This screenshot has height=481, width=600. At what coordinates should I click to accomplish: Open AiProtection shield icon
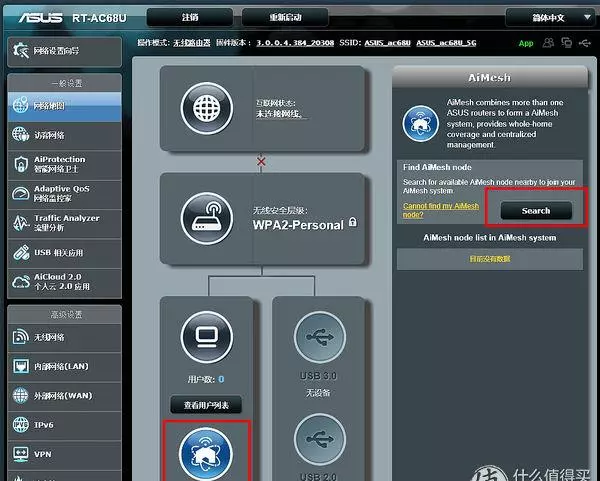click(20, 164)
